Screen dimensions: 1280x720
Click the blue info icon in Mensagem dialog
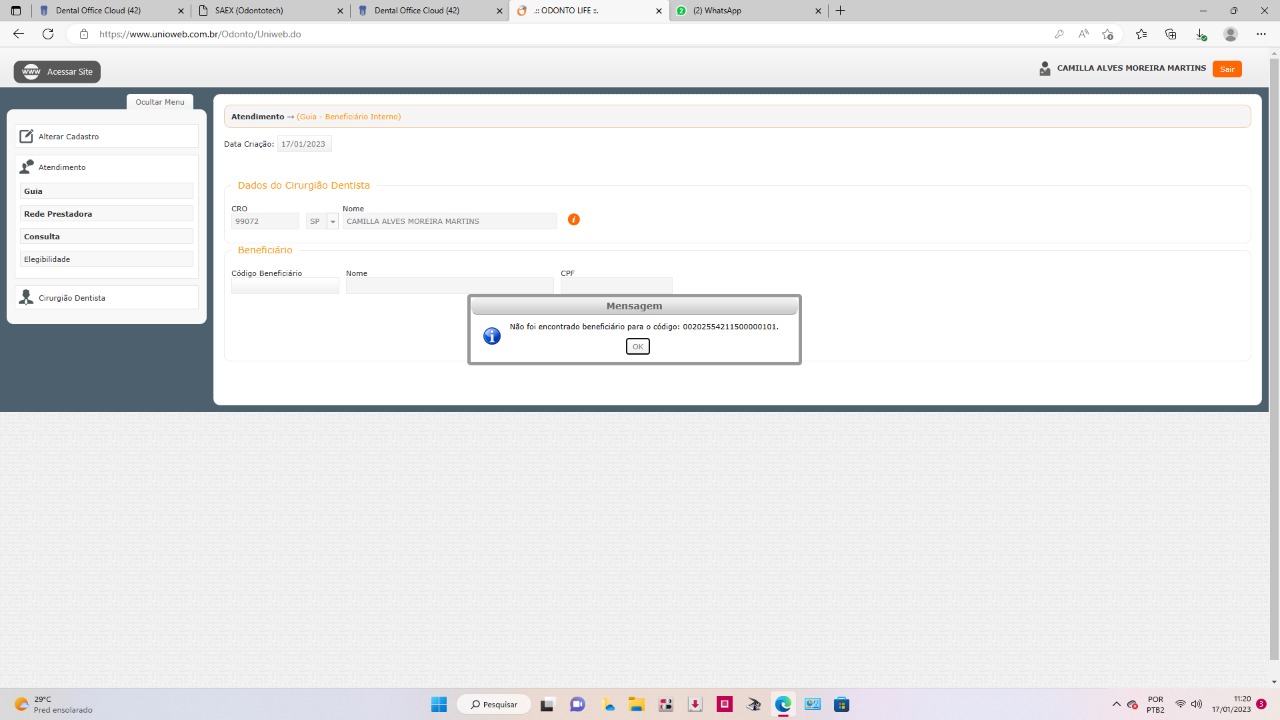(x=492, y=336)
